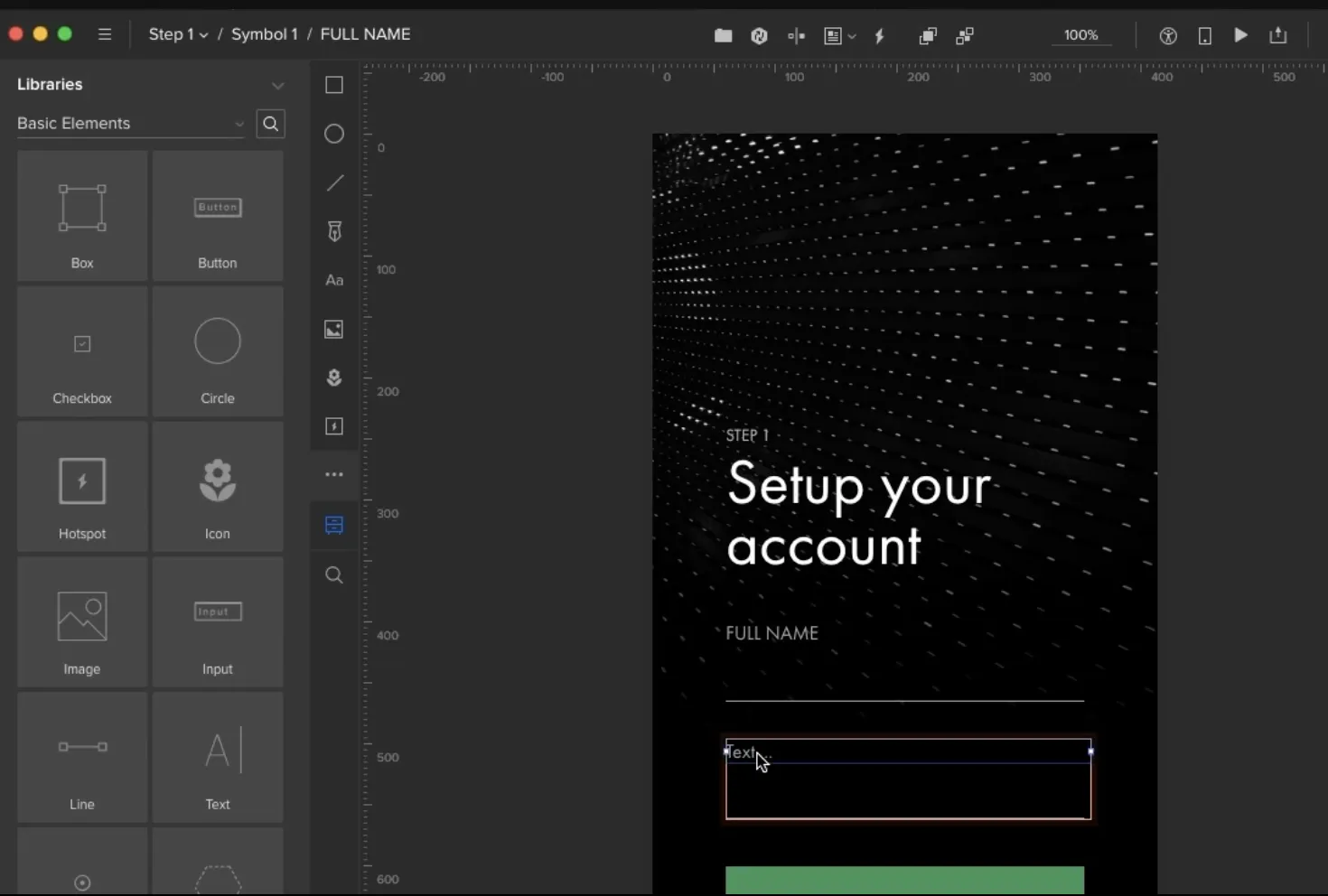Select the Icon element
The image size is (1328, 896).
[218, 487]
